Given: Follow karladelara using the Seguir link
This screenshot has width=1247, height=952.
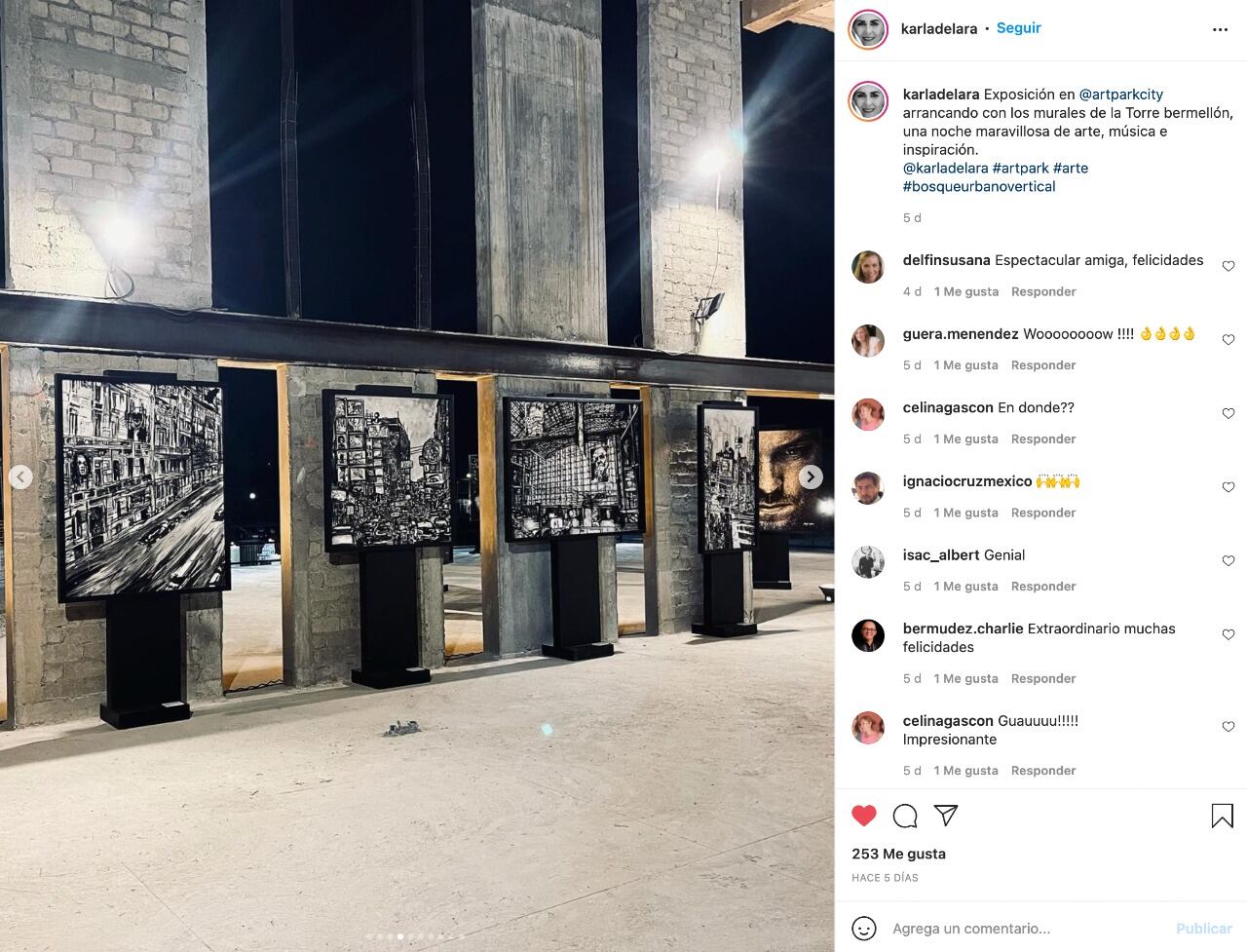Looking at the screenshot, I should click(x=1019, y=28).
